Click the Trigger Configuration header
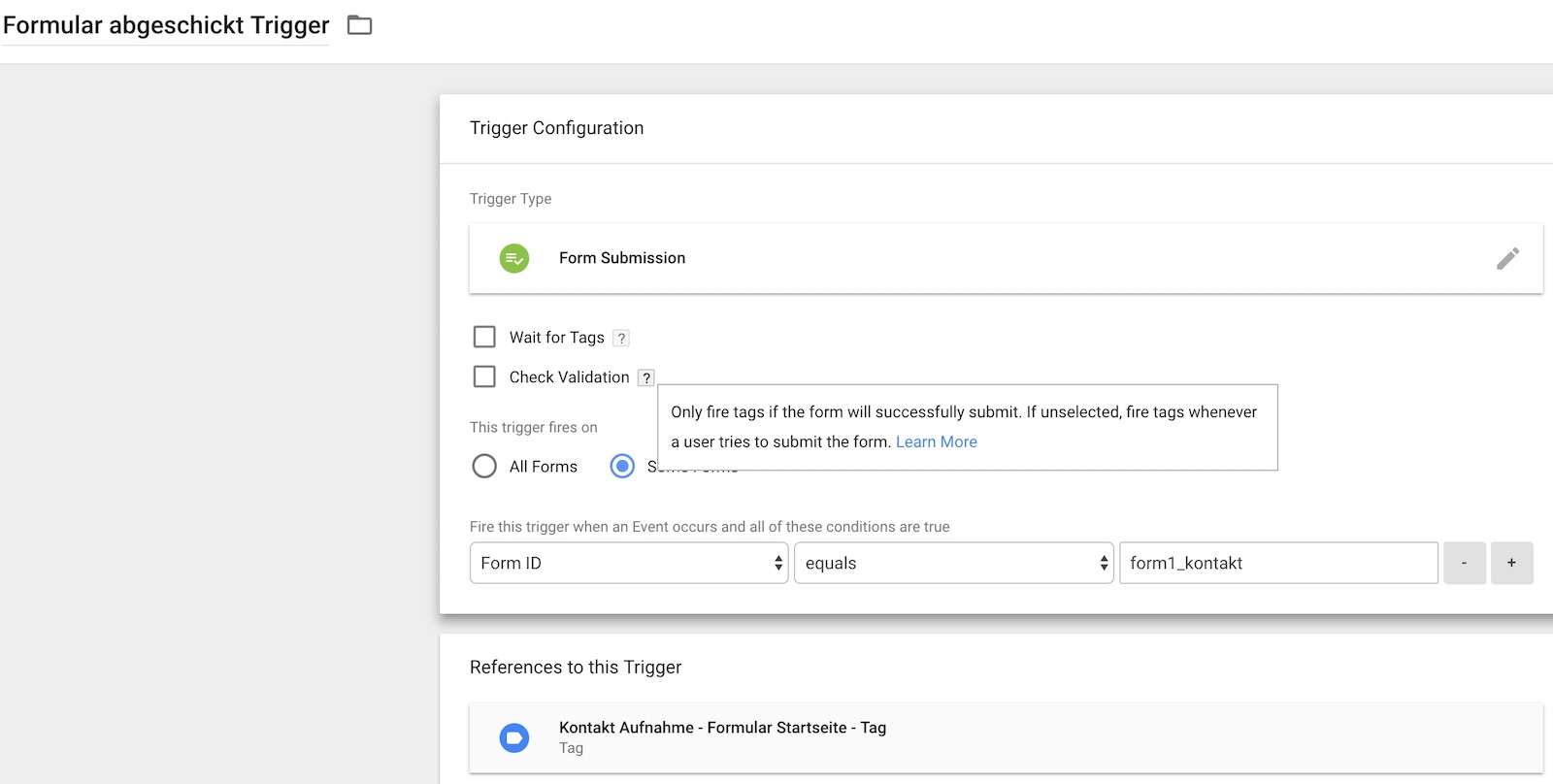This screenshot has height=784, width=1553. pyautogui.click(x=556, y=128)
